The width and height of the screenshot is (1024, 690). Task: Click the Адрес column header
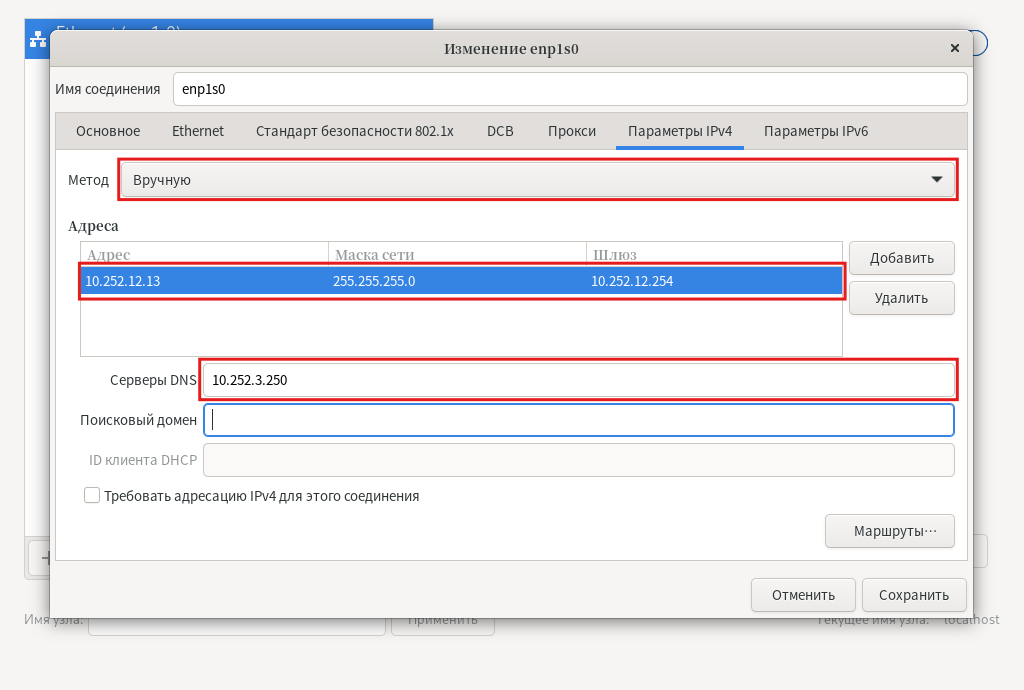point(204,254)
